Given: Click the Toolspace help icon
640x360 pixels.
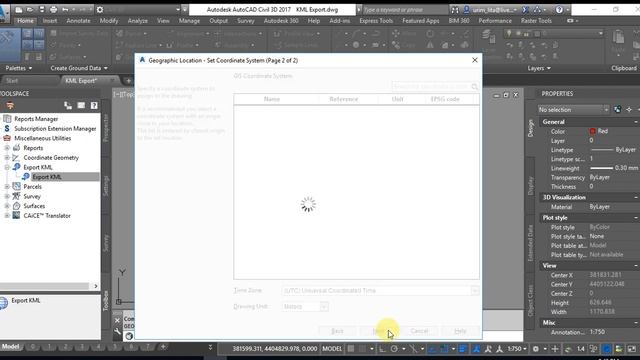Looking at the screenshot, I should pos(94,106).
